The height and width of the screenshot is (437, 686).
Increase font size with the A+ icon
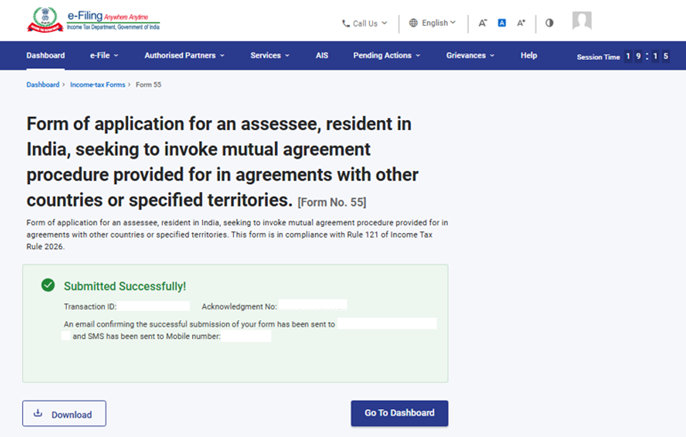[x=521, y=23]
